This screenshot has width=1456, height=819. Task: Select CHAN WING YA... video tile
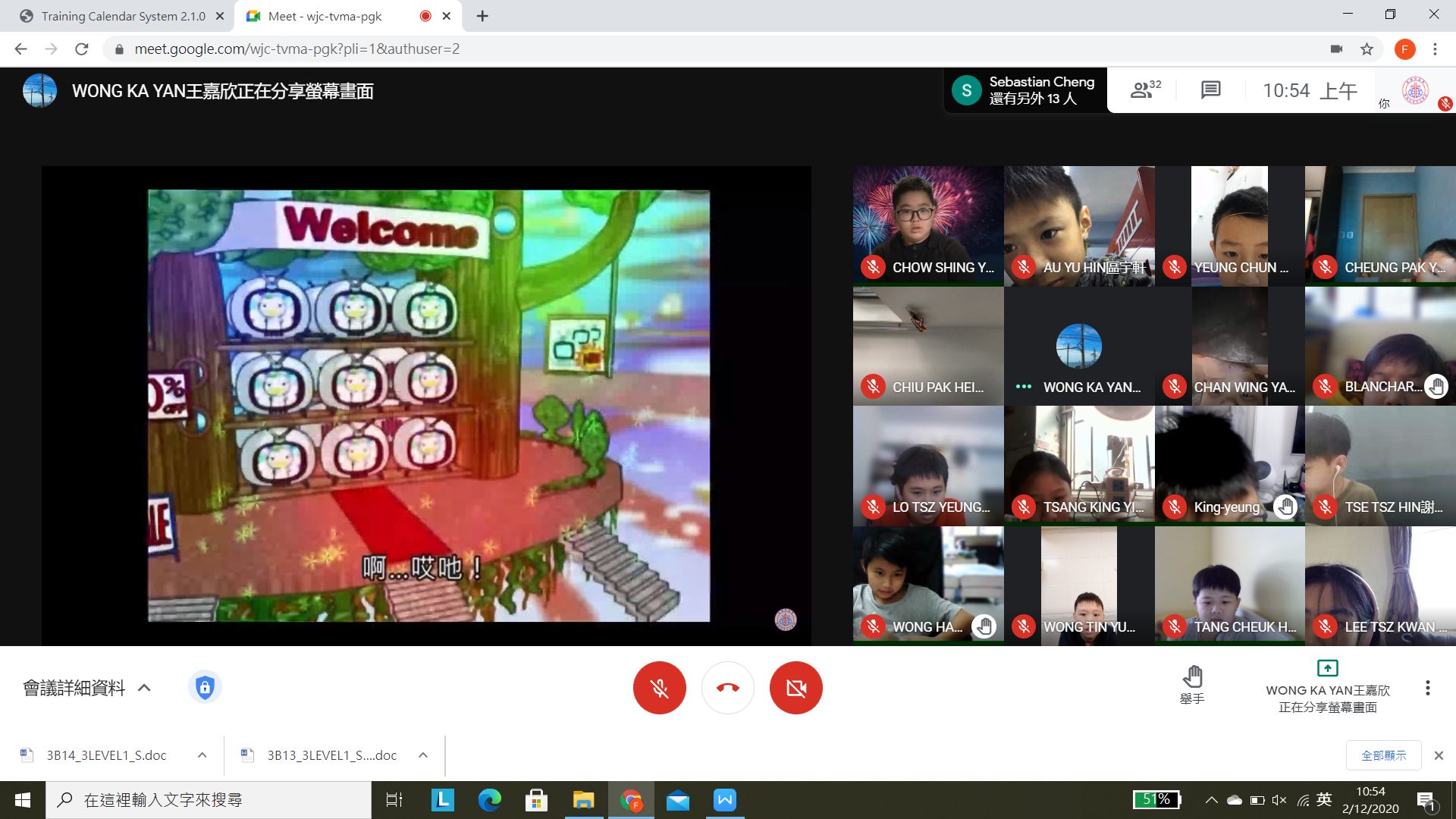1230,346
